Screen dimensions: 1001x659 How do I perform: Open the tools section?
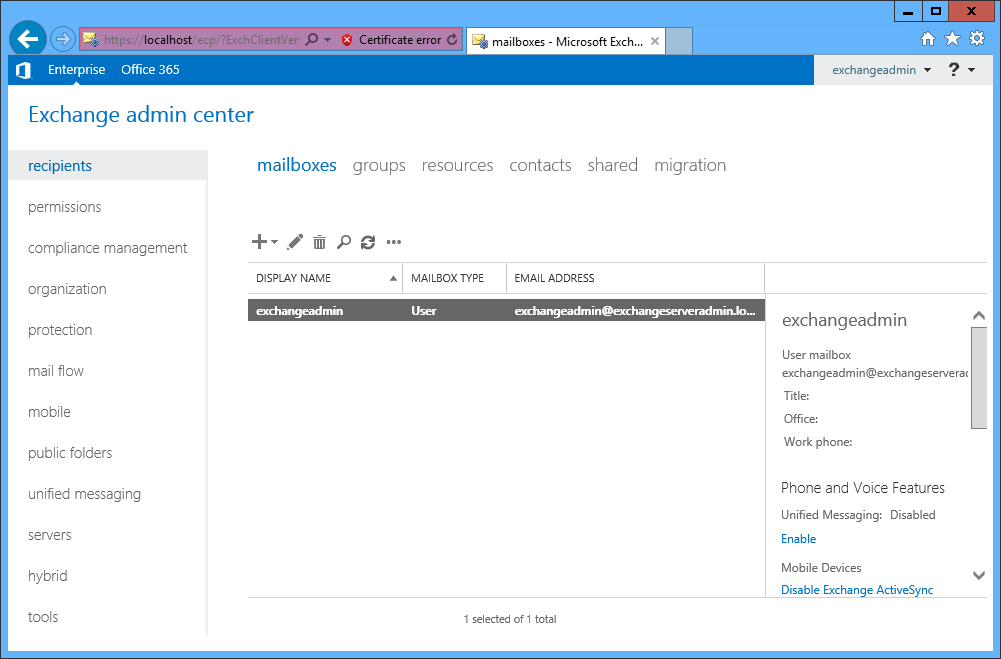click(43, 617)
